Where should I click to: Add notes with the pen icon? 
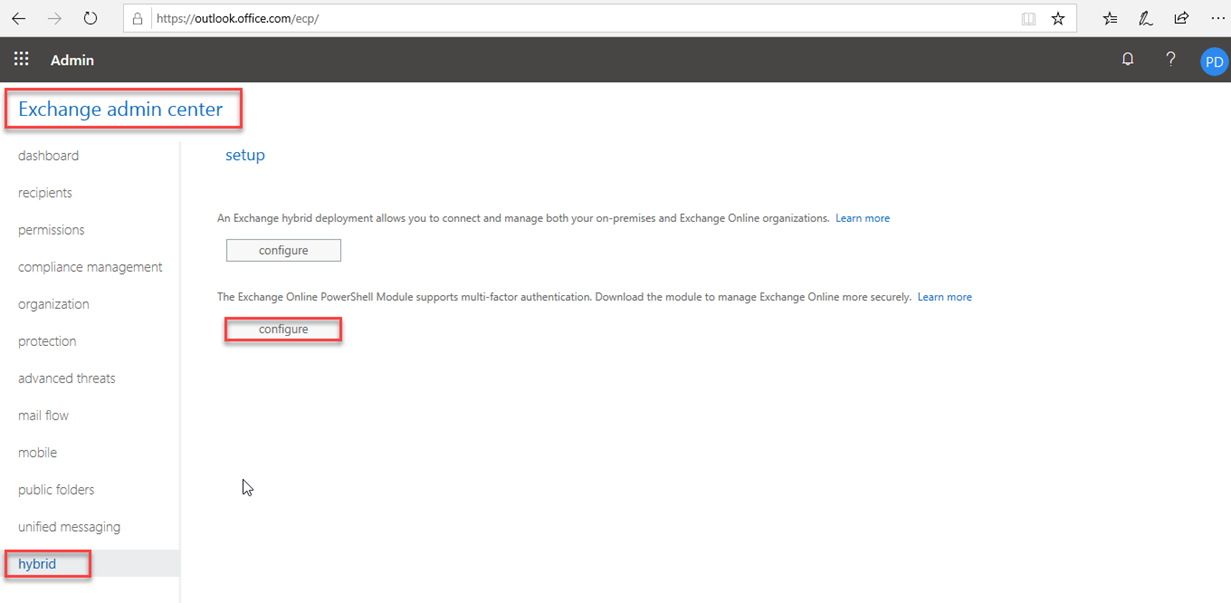pos(1146,18)
